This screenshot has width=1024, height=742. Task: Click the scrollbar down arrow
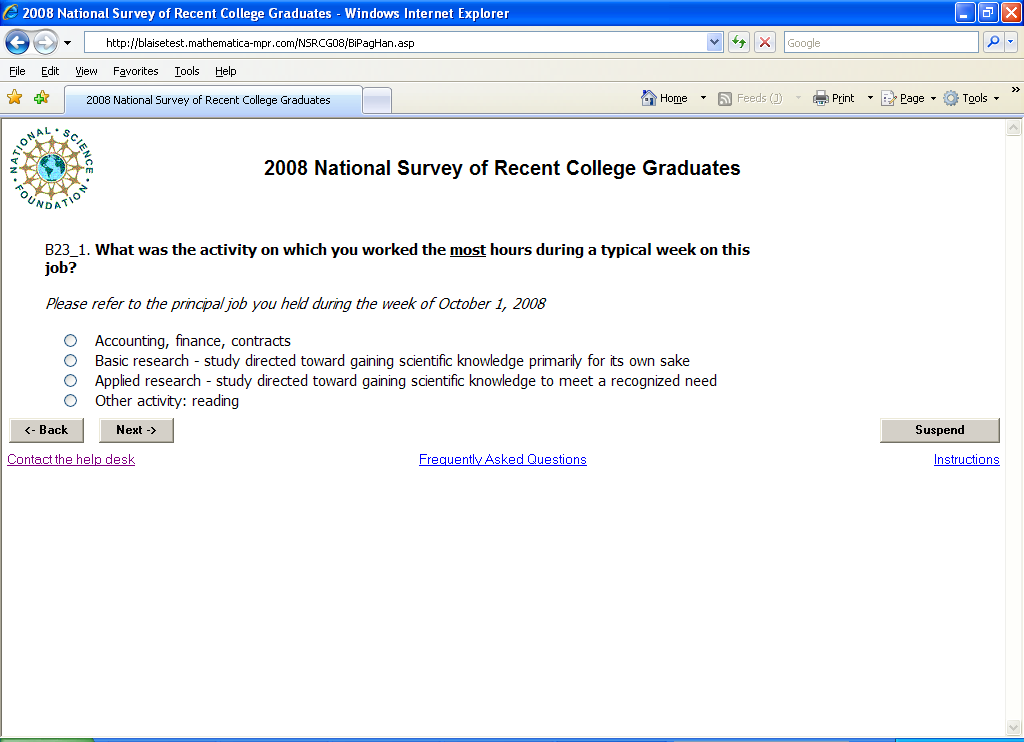click(1014, 727)
